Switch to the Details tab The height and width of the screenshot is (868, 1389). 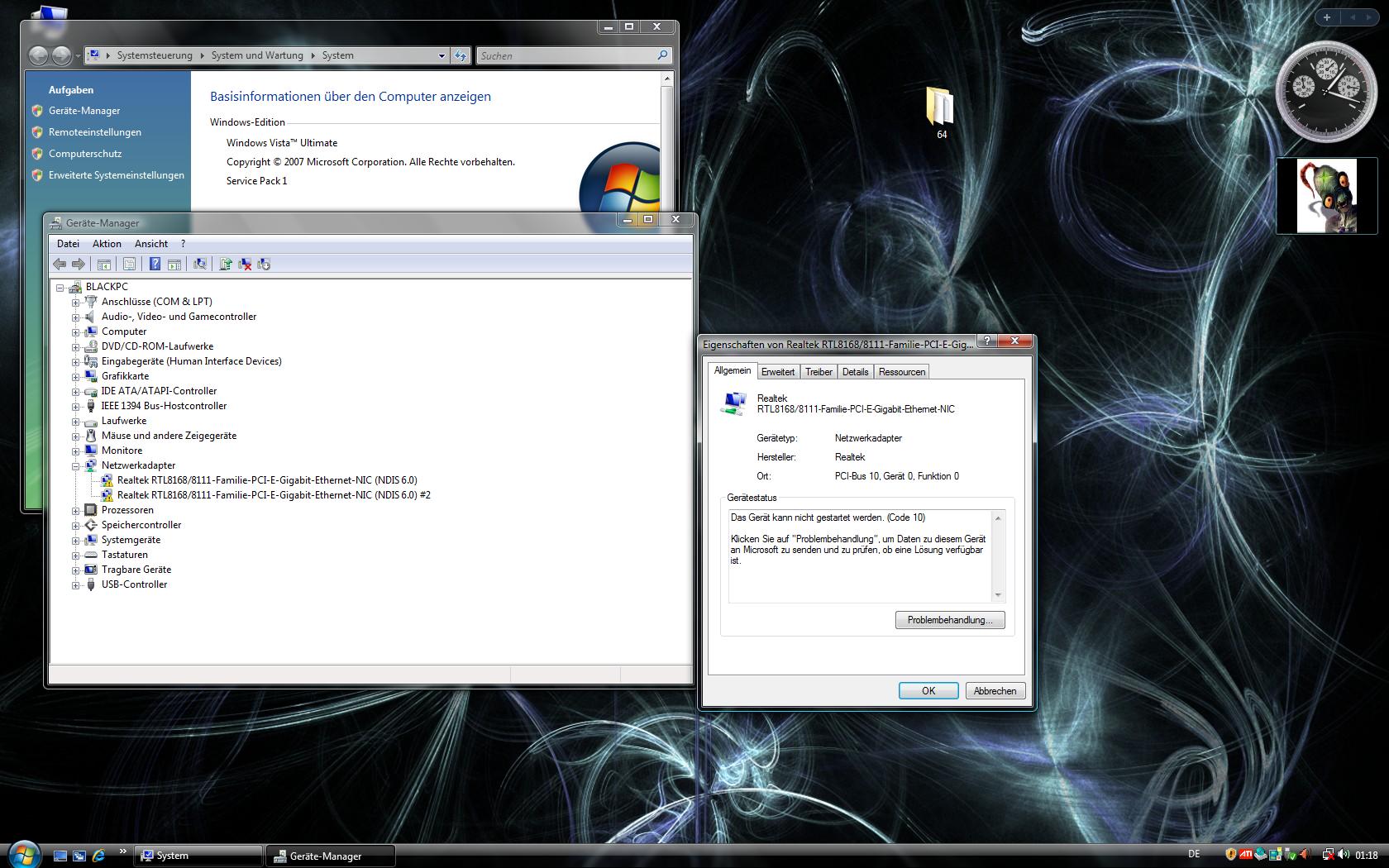pos(856,372)
